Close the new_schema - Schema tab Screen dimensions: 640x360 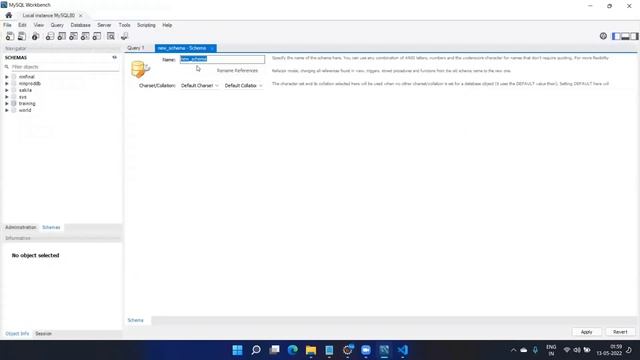click(212, 48)
